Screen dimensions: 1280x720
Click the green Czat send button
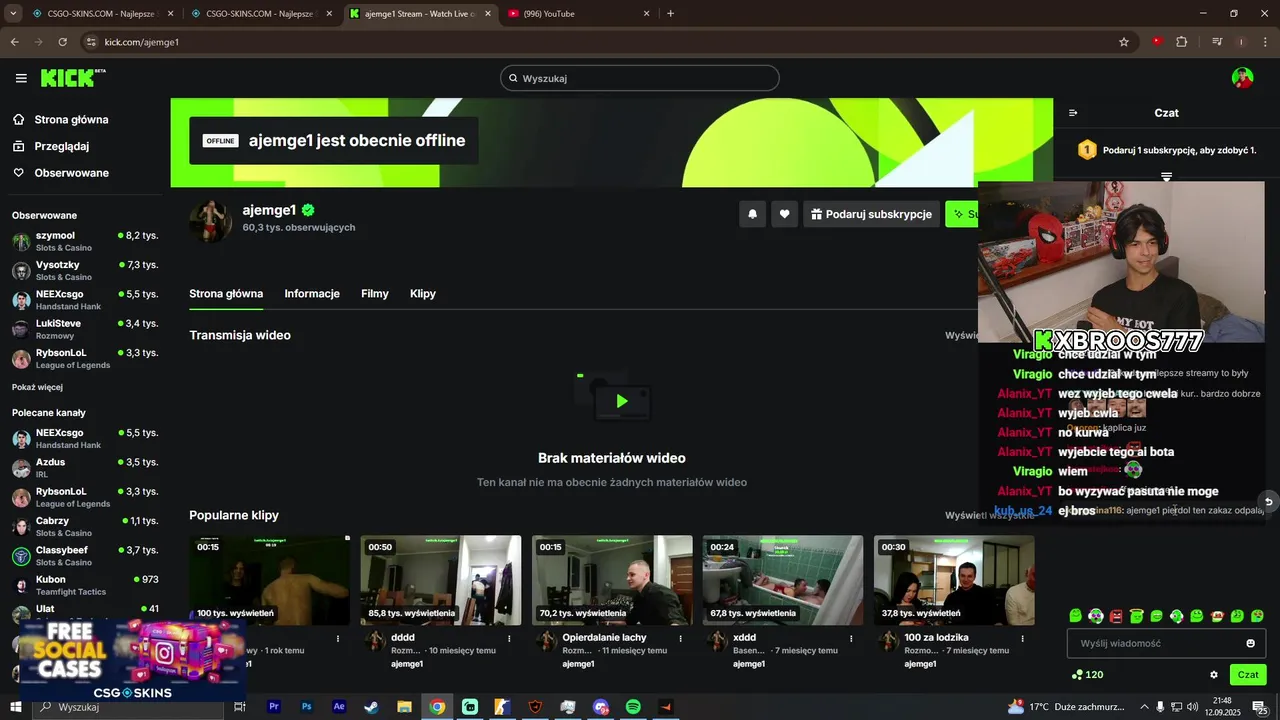[x=1248, y=675]
